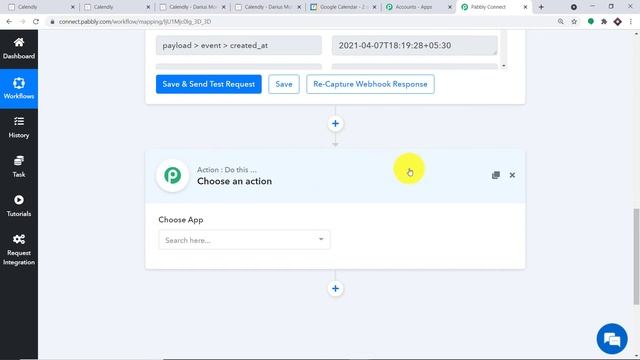Click the browser address bar URL
This screenshot has width=640, height=360.
tap(135, 22)
